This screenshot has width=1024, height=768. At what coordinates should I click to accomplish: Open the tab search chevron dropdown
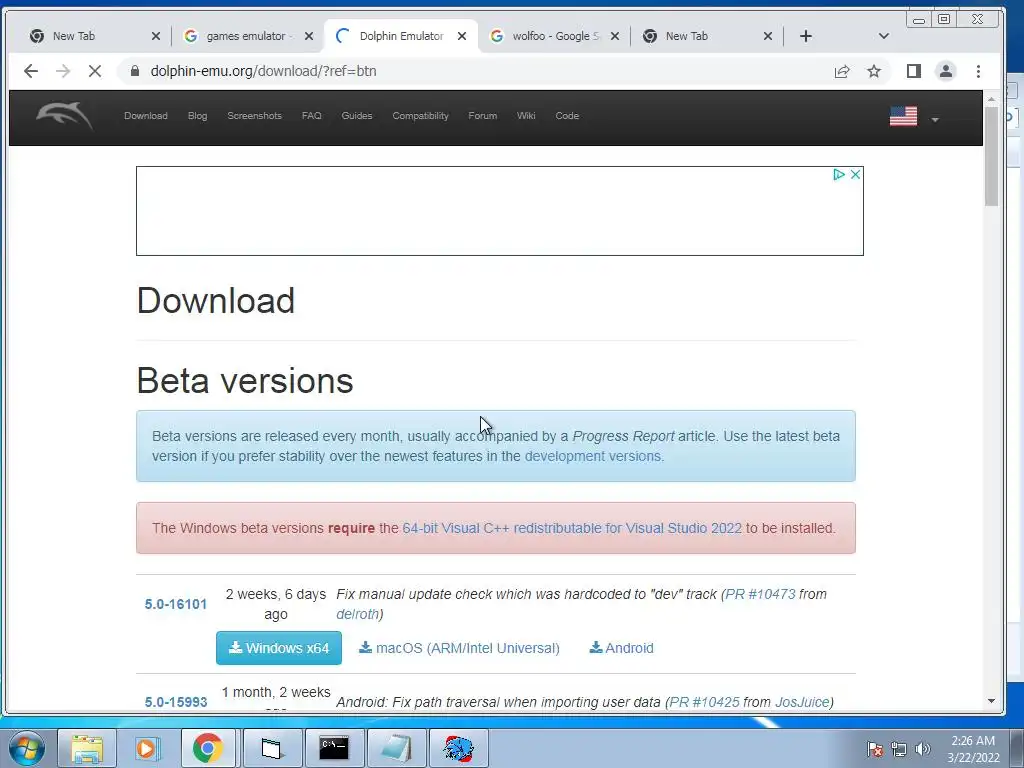click(884, 36)
